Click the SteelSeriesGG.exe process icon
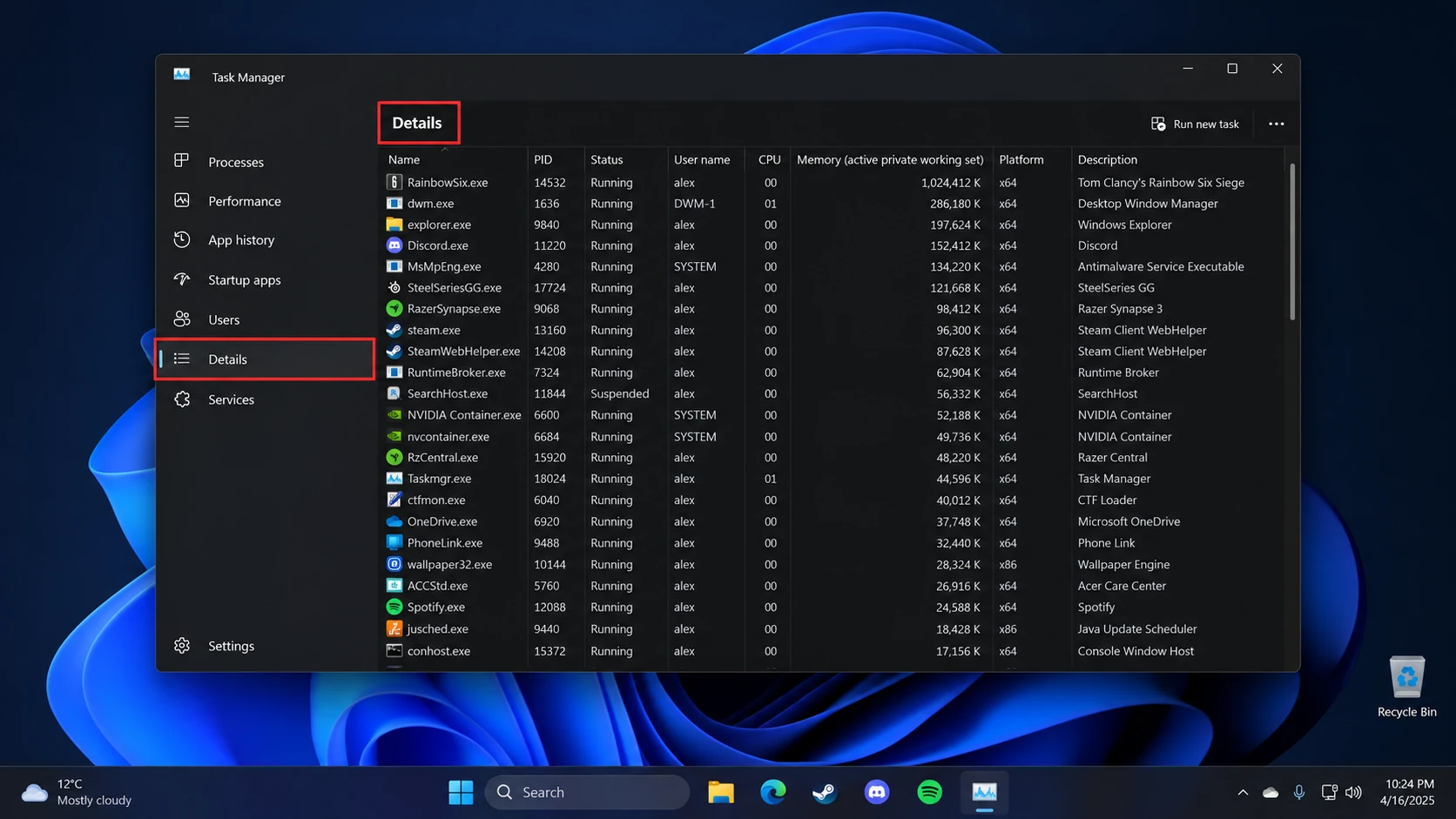Image resolution: width=1456 pixels, height=819 pixels. pyautogui.click(x=394, y=287)
